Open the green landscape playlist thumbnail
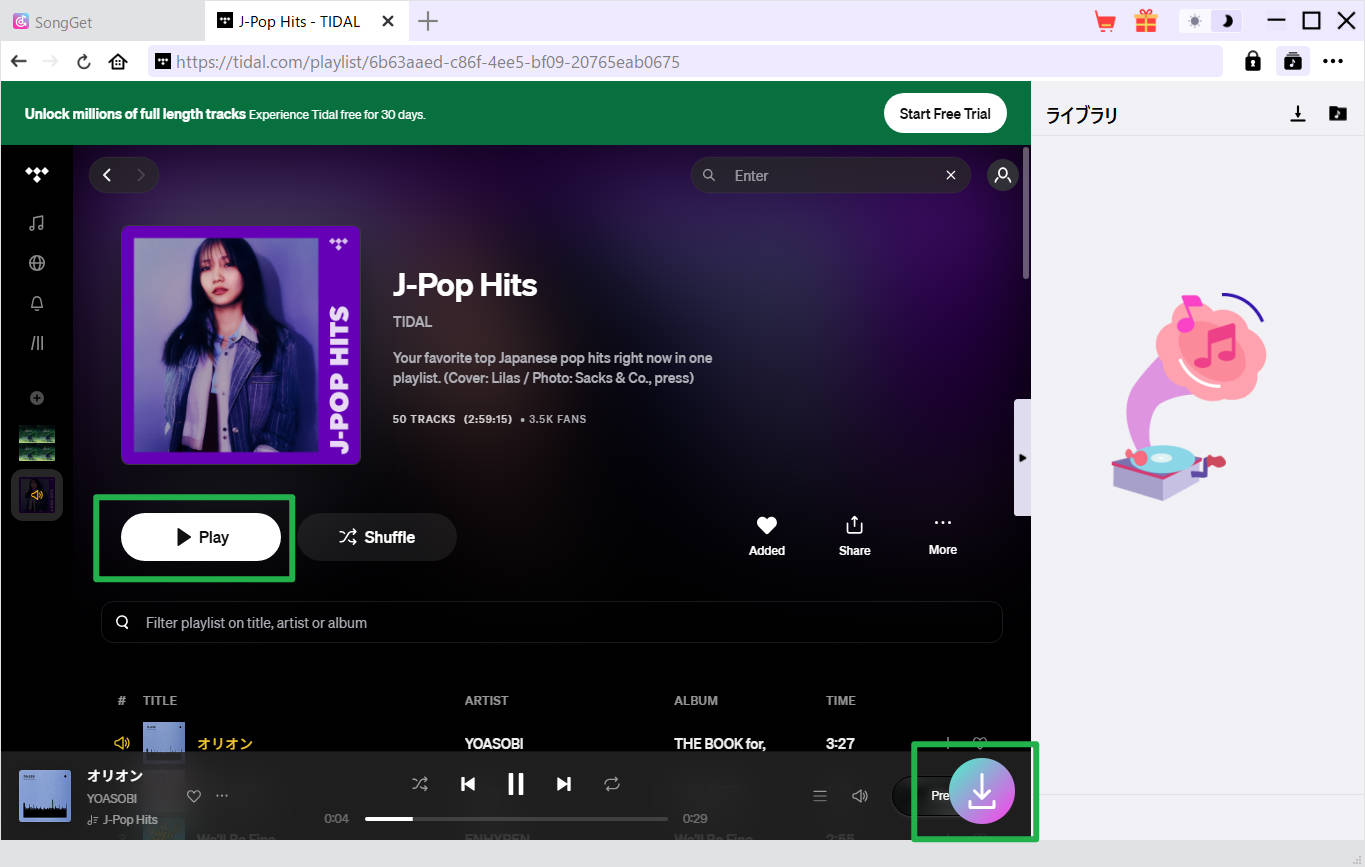 point(37,443)
